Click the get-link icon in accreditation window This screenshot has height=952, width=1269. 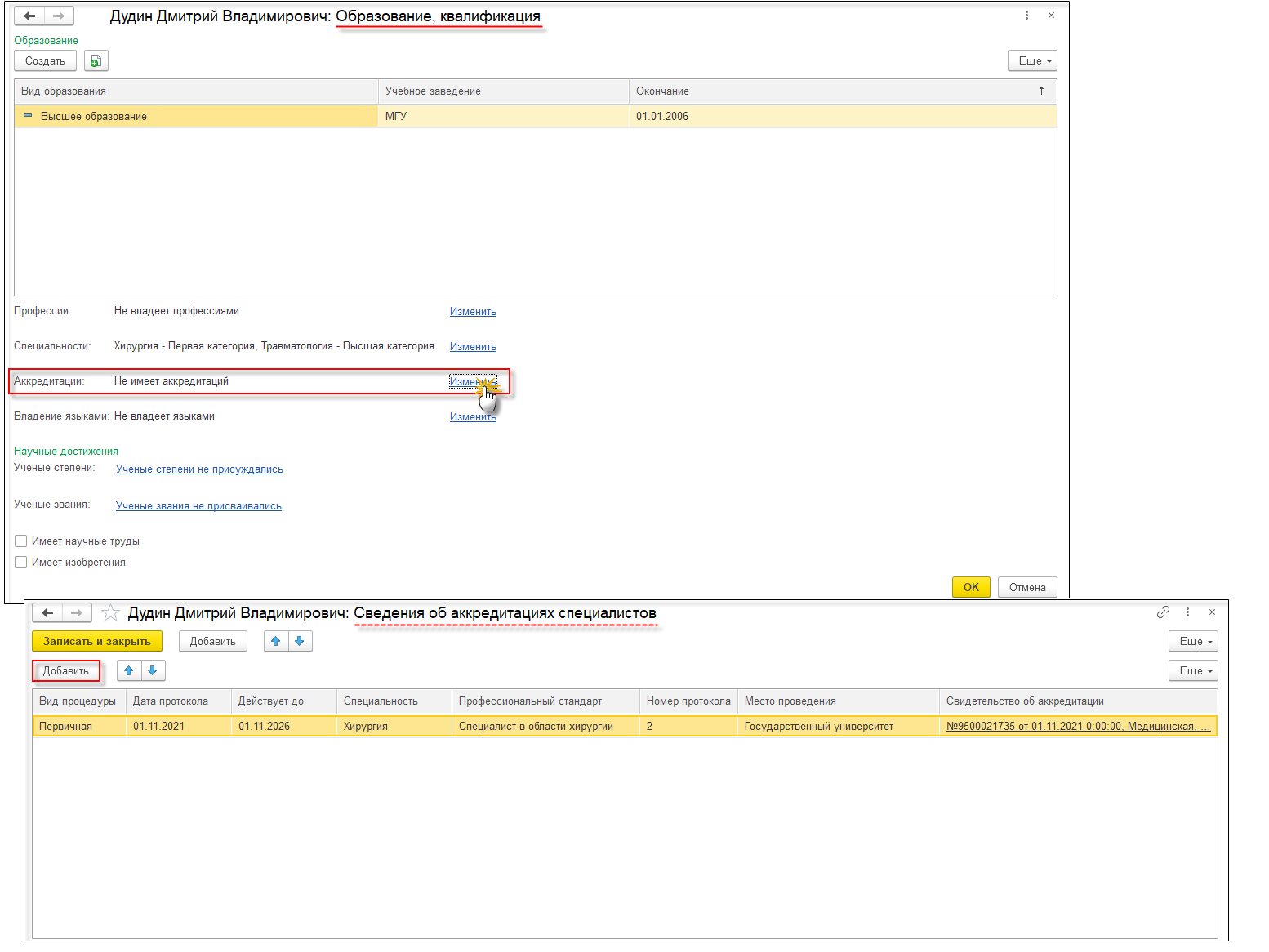[1163, 612]
